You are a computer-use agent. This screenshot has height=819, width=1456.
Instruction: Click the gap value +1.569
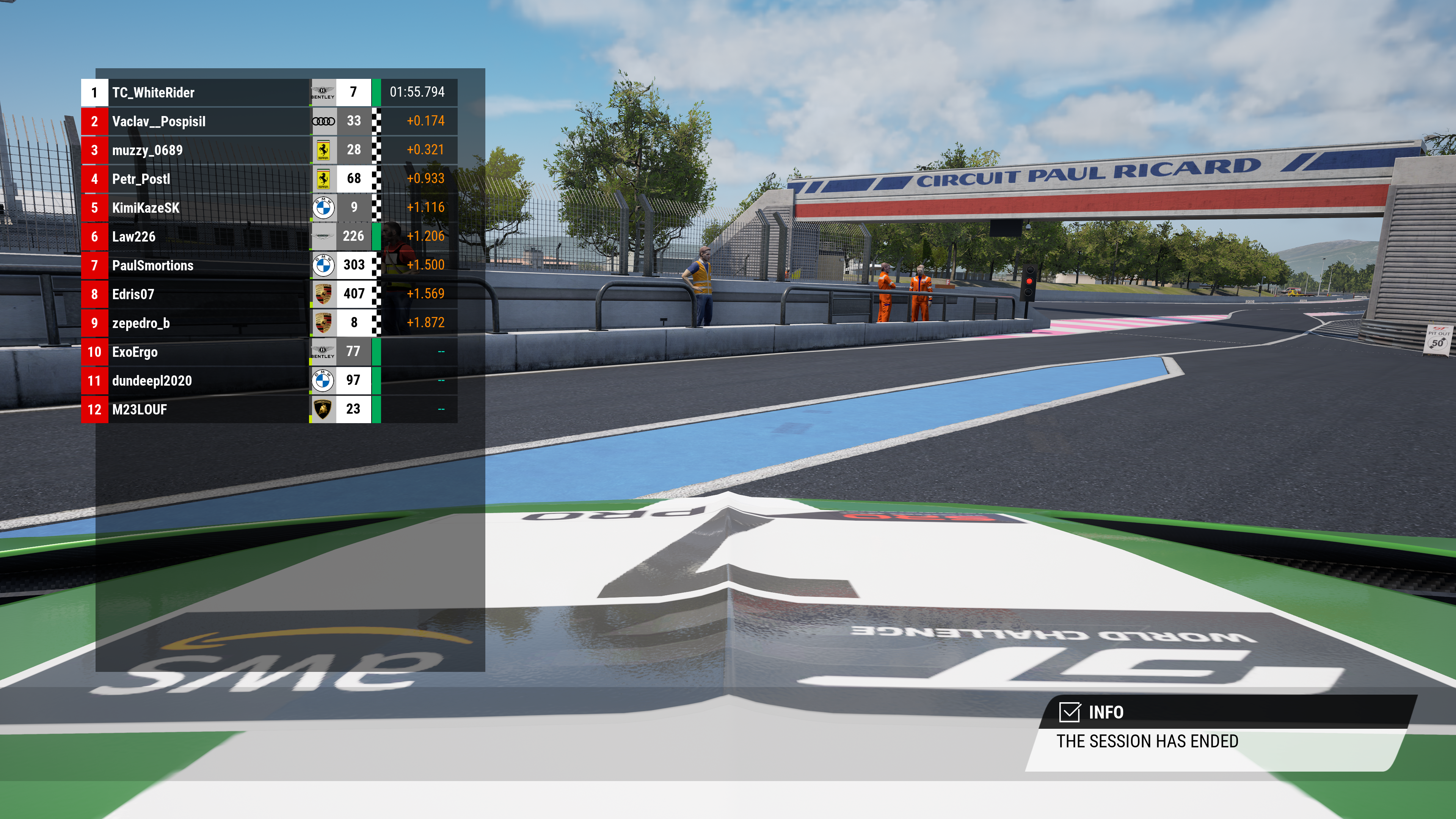[x=425, y=294]
